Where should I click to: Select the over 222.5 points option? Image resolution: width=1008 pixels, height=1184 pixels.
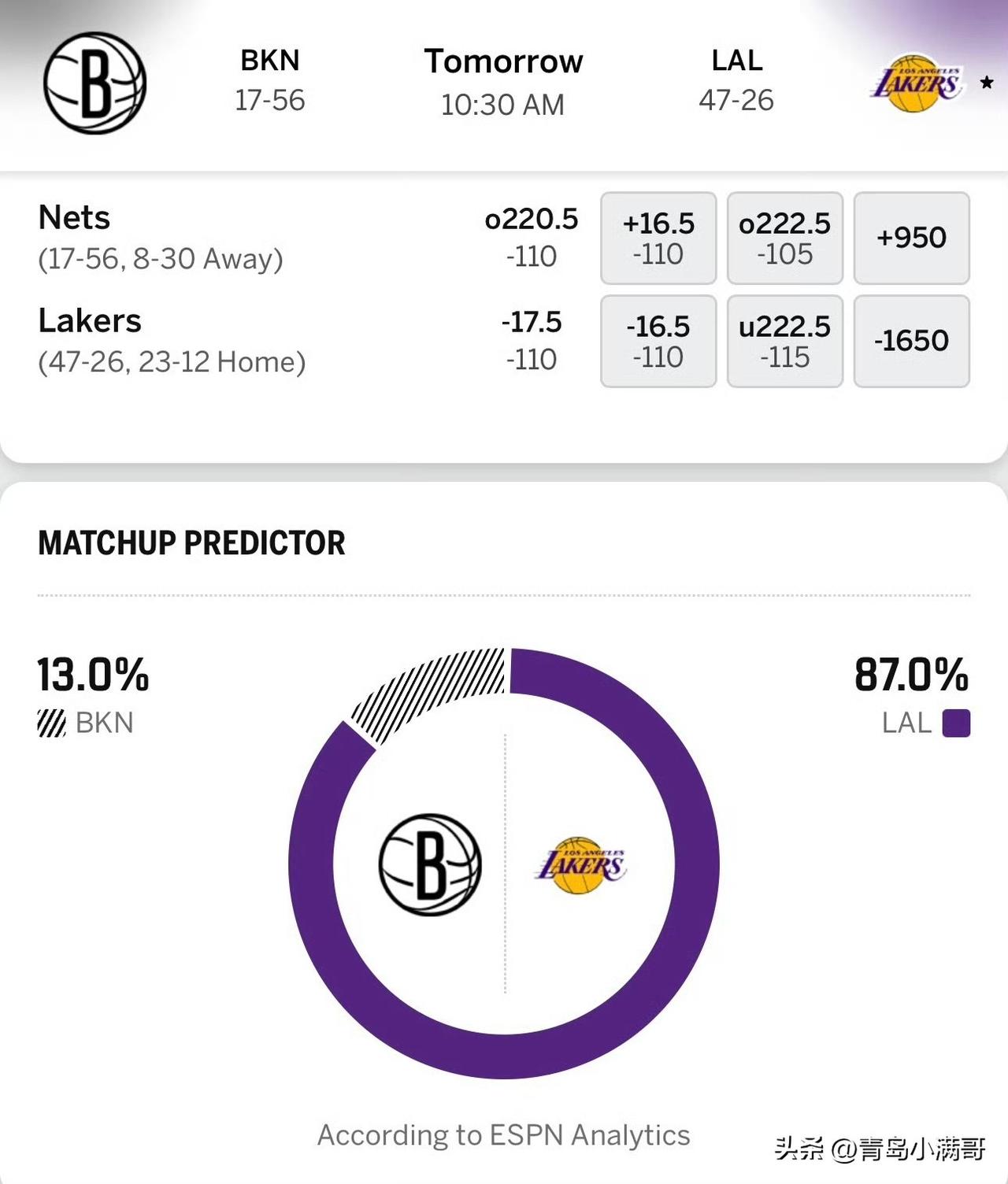pyautogui.click(x=785, y=236)
